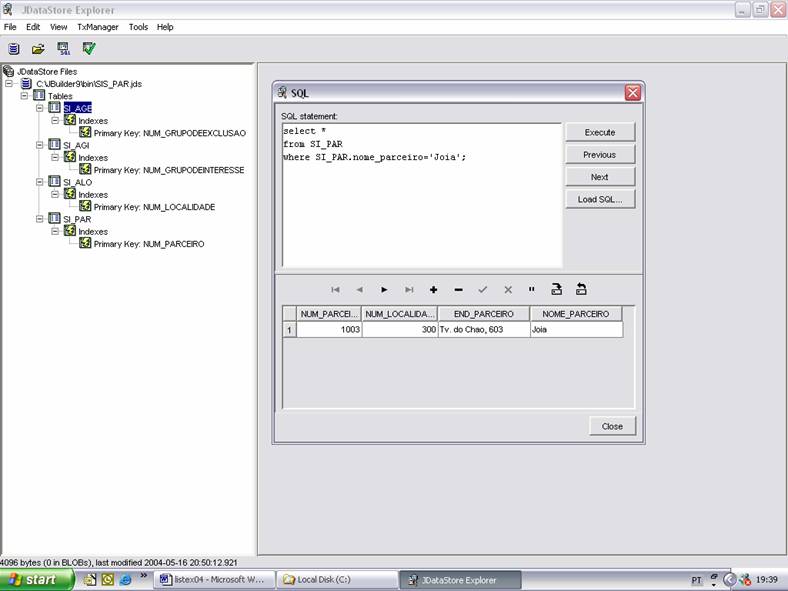Screen dimensions: 788x591
Task: Collapse the SI_AGE table node
Action: [40, 108]
